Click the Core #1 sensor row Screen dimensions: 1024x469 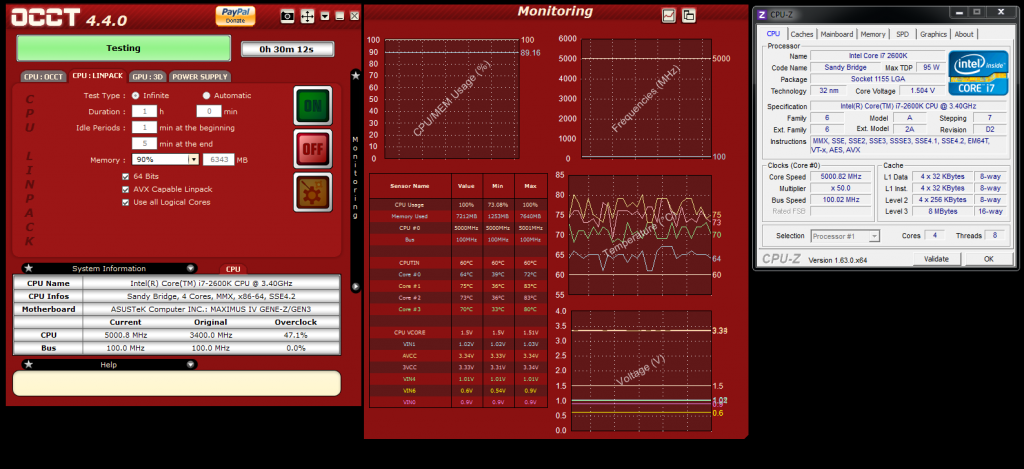[458, 286]
